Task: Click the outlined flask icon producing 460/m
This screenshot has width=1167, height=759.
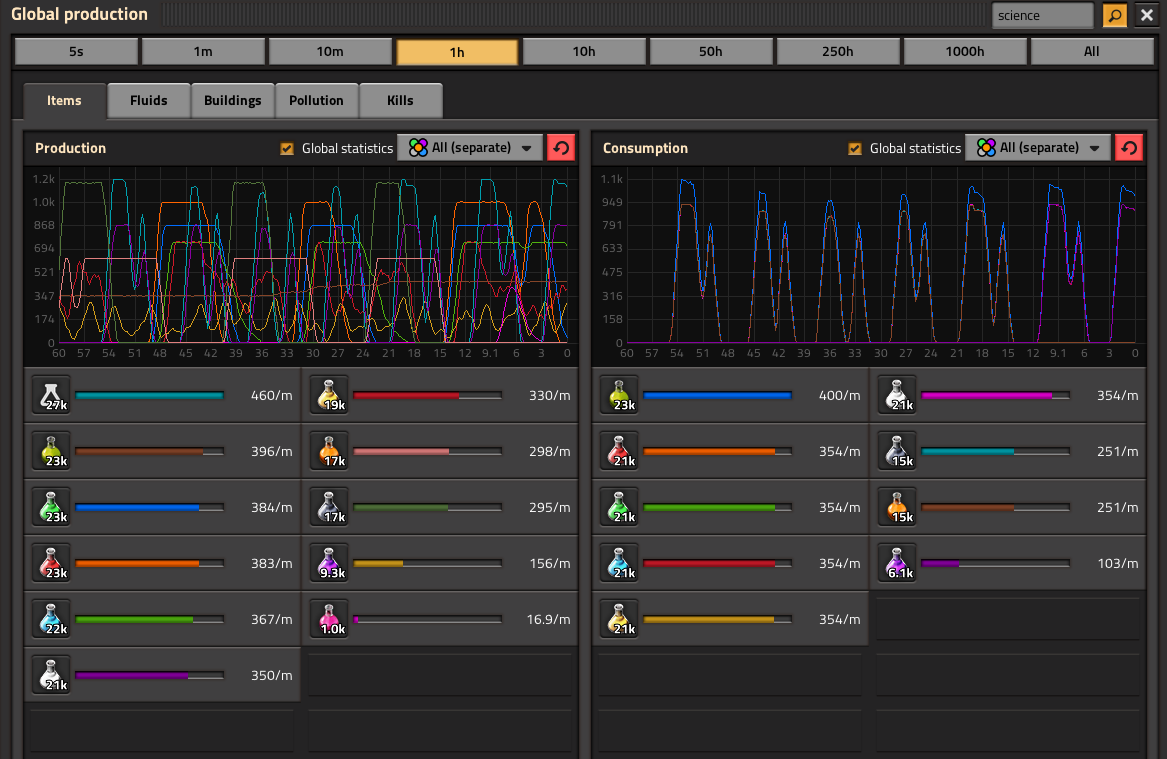Action: coord(51,395)
